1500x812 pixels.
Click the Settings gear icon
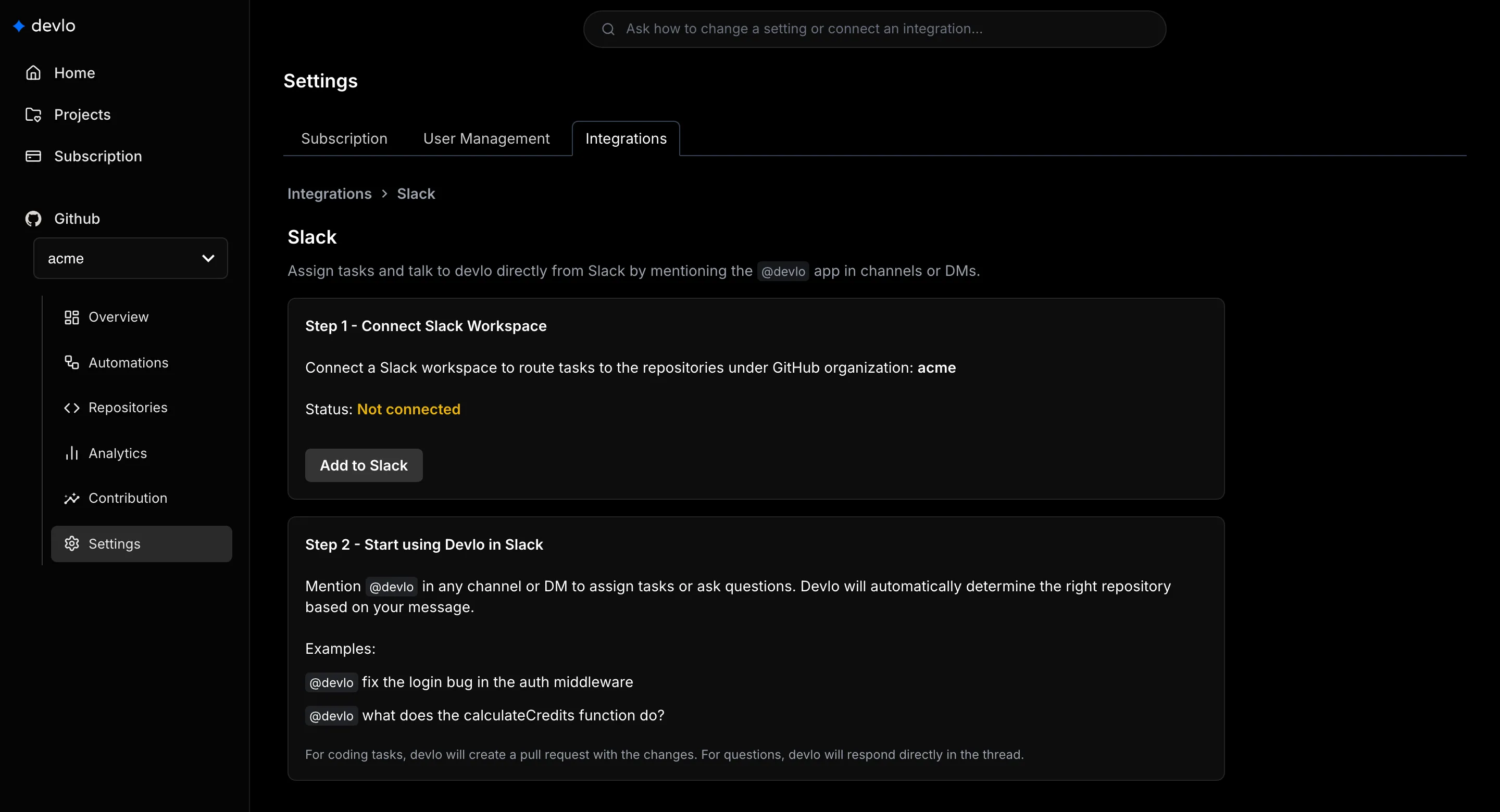point(72,543)
